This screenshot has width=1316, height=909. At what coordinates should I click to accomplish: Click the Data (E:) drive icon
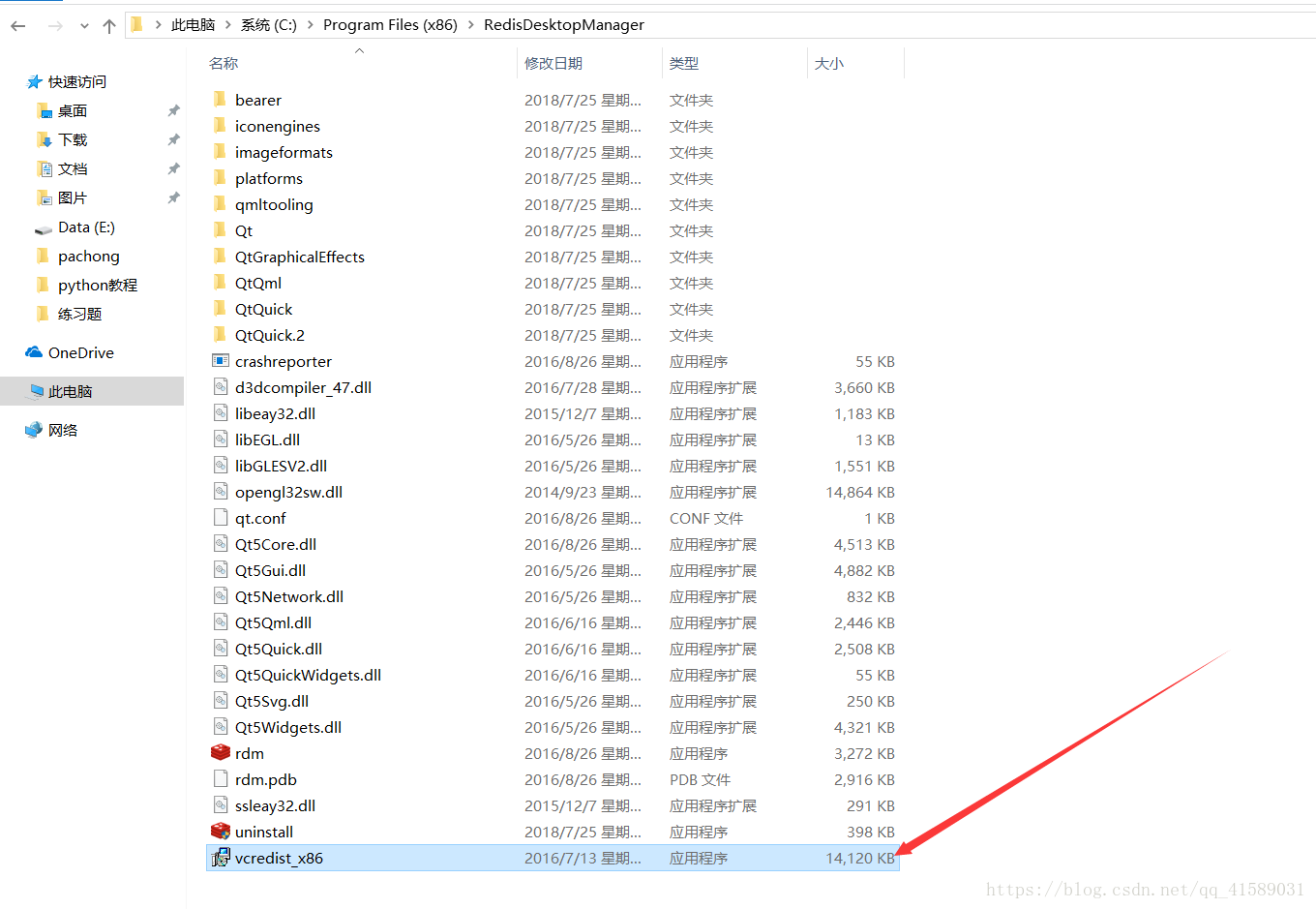[43, 228]
